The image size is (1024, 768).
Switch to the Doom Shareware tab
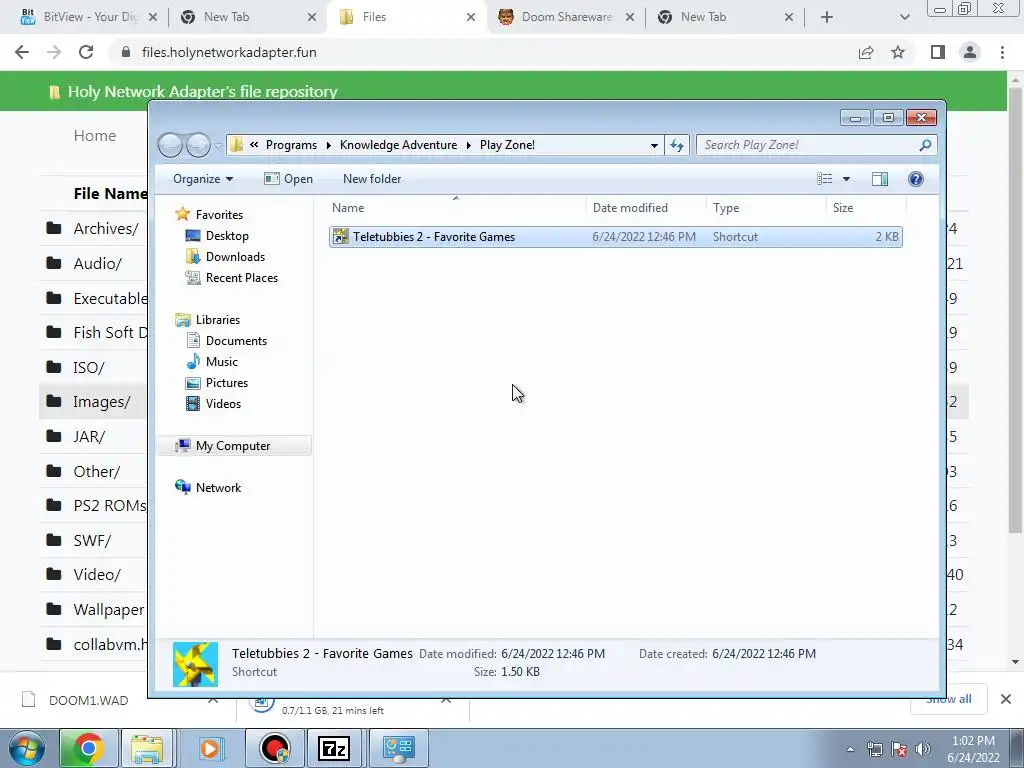coord(566,17)
